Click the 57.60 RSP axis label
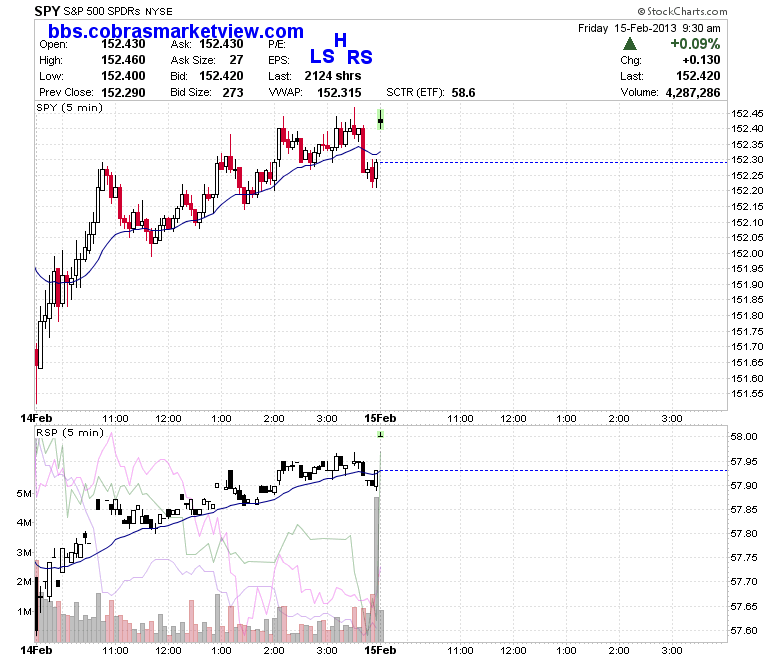Image resolution: width=780 pixels, height=659 pixels. 744,630
